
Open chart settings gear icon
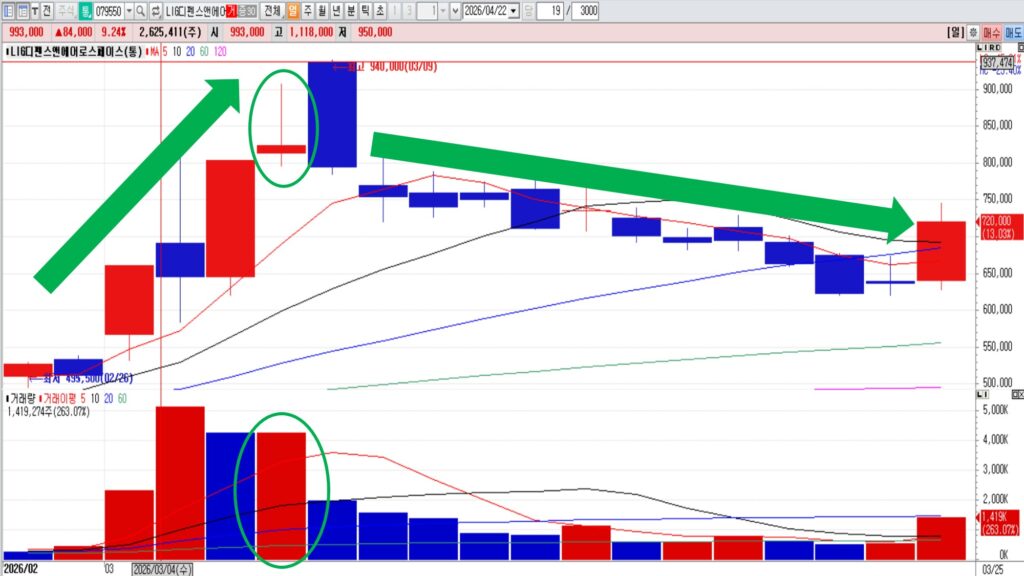pyautogui.click(x=973, y=32)
